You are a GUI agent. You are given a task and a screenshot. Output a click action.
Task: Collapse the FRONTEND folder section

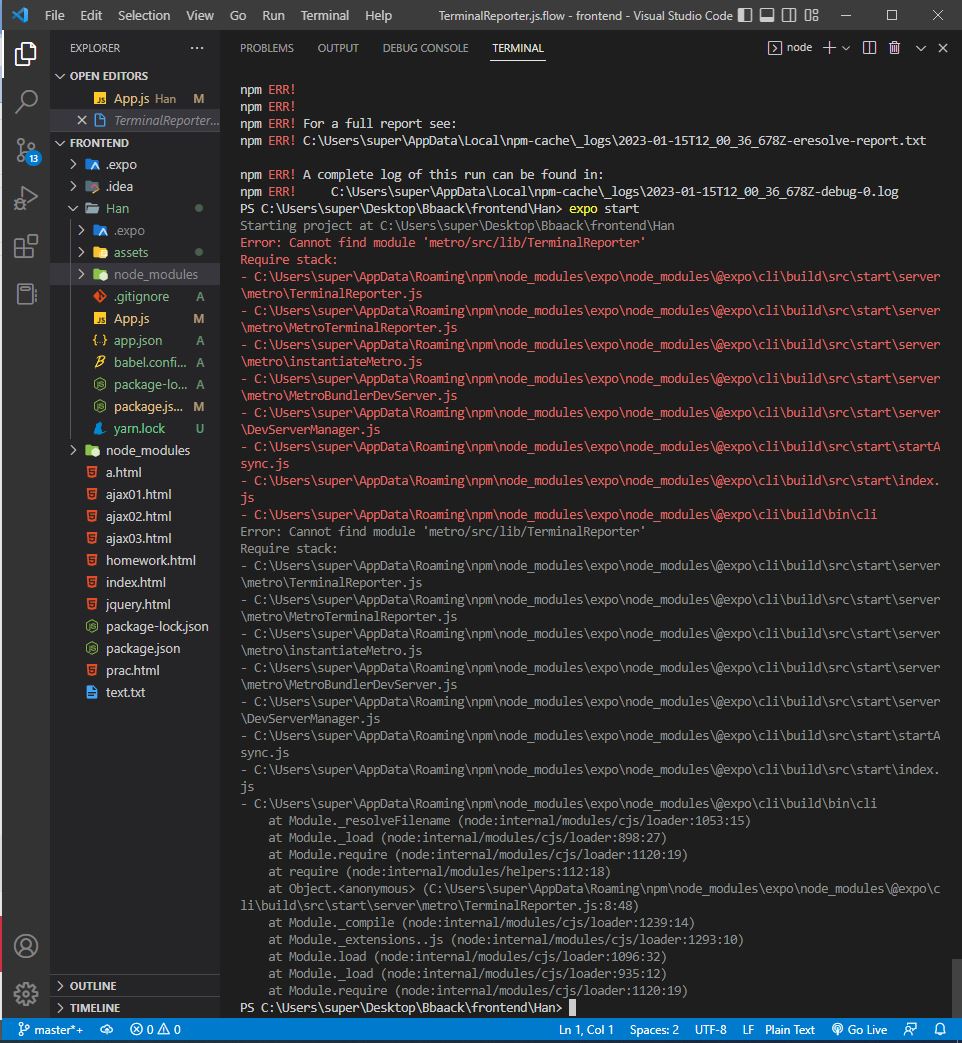pos(135,143)
